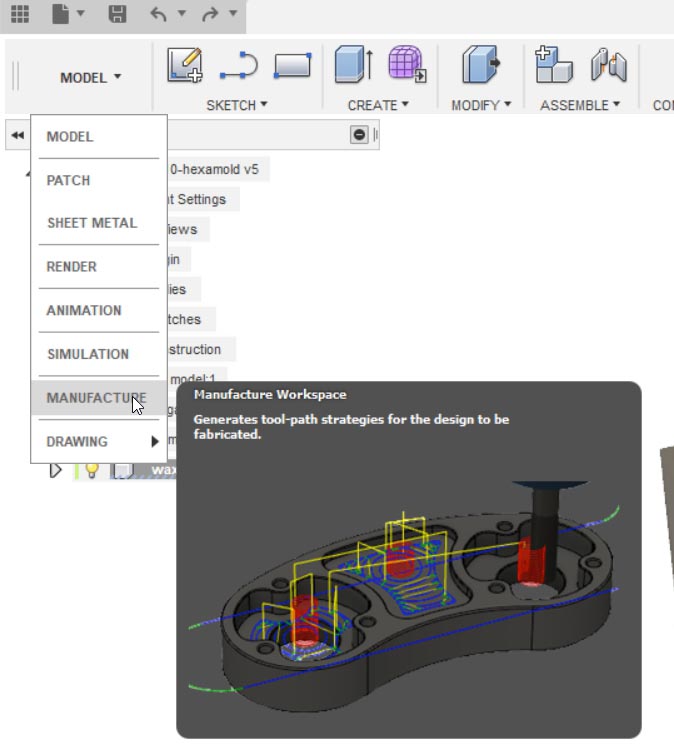Click the Redo arrow icon
Image resolution: width=674 pixels, height=754 pixels.
[210, 14]
